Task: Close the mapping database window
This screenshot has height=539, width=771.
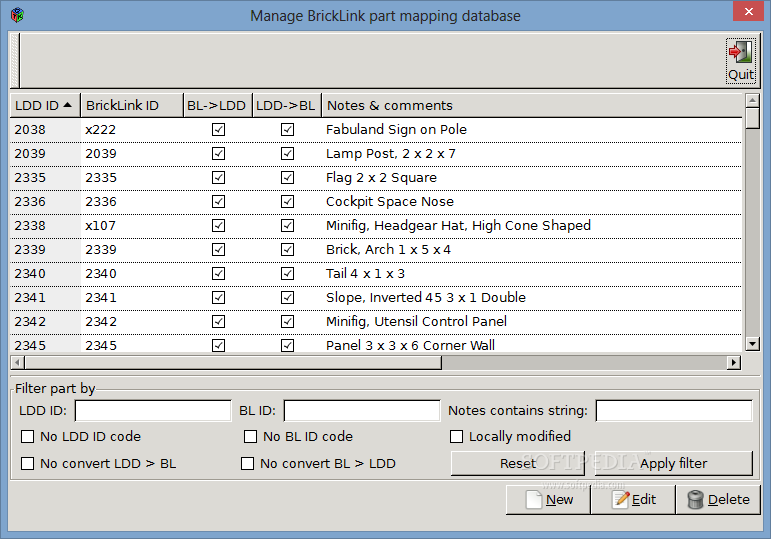Action: coord(748,11)
